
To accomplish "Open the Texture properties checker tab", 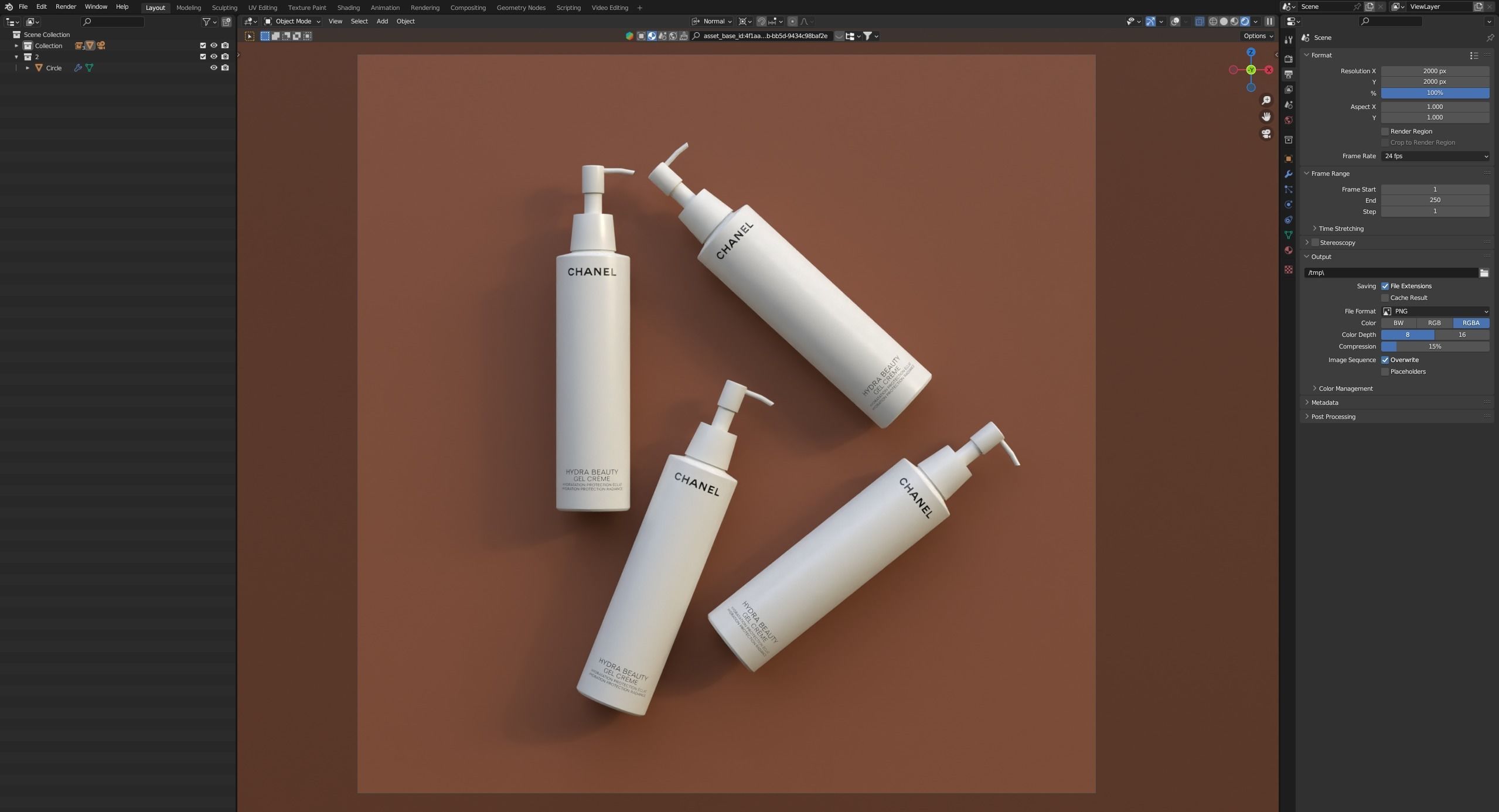I will click(1288, 269).
